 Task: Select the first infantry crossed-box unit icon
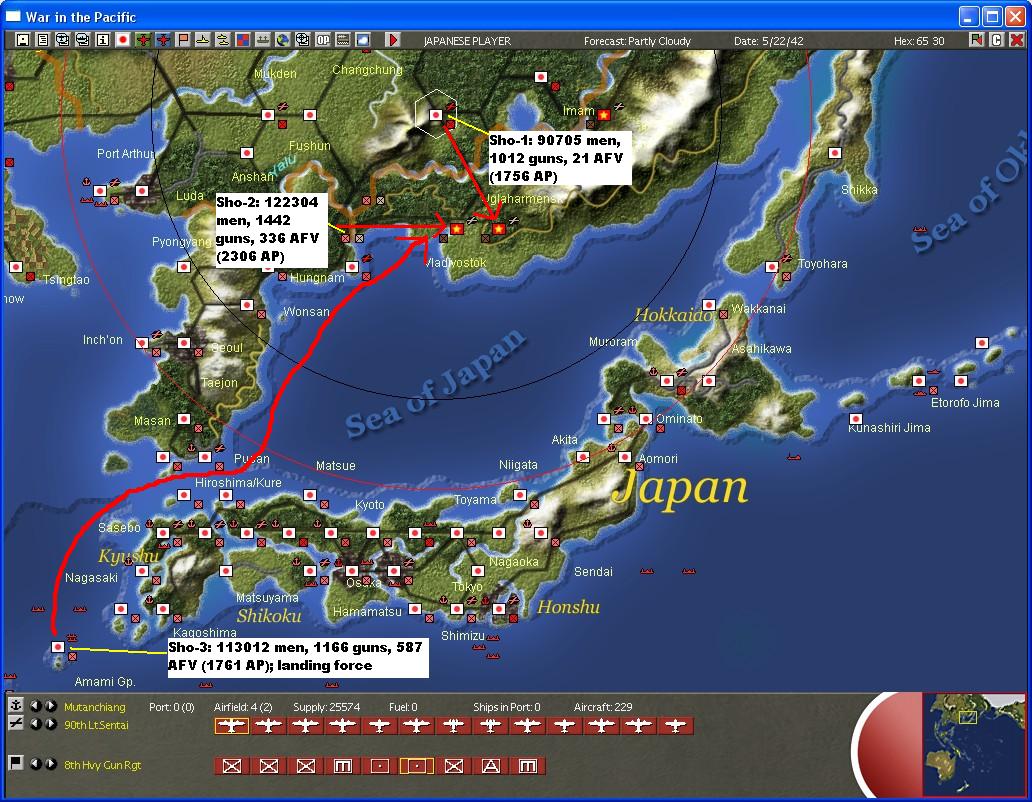point(232,766)
